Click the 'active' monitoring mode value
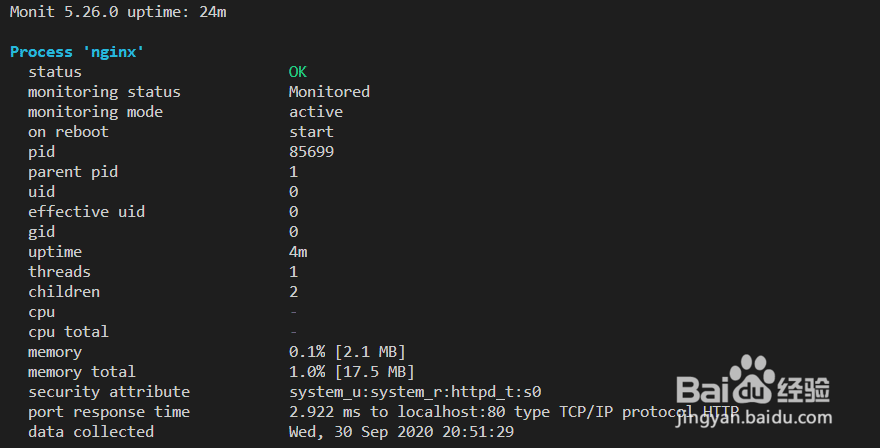The width and height of the screenshot is (880, 448). (316, 112)
